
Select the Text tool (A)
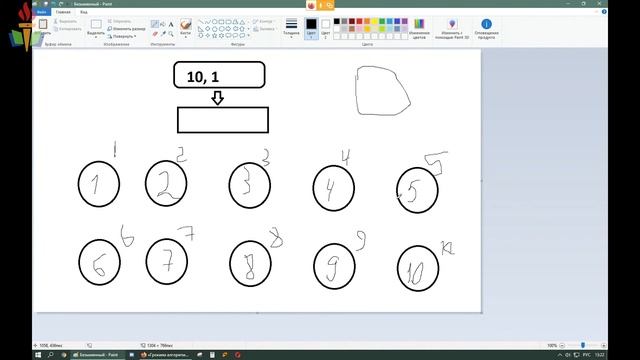(x=171, y=24)
